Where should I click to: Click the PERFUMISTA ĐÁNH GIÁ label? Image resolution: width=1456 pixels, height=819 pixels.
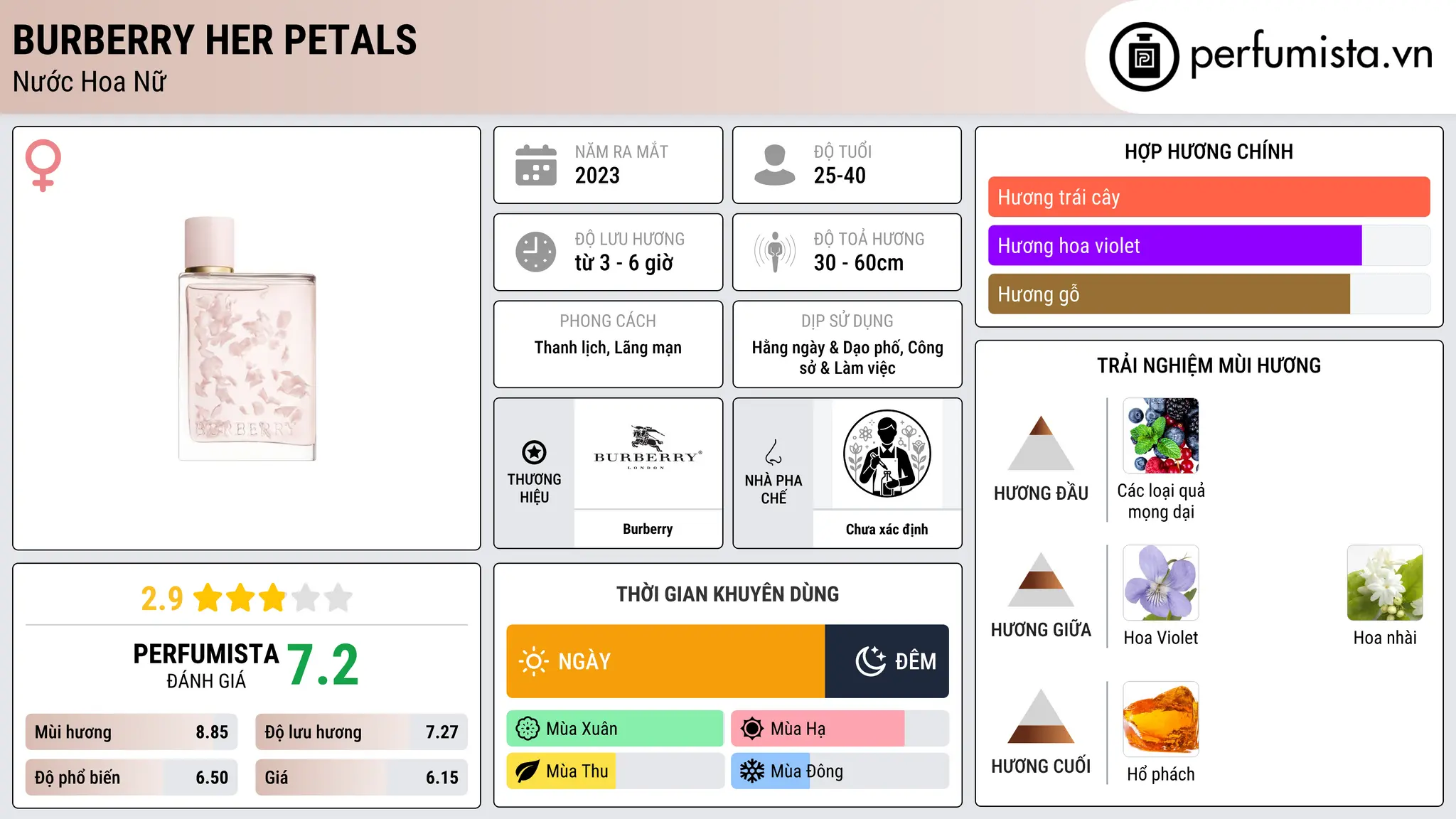point(206,665)
